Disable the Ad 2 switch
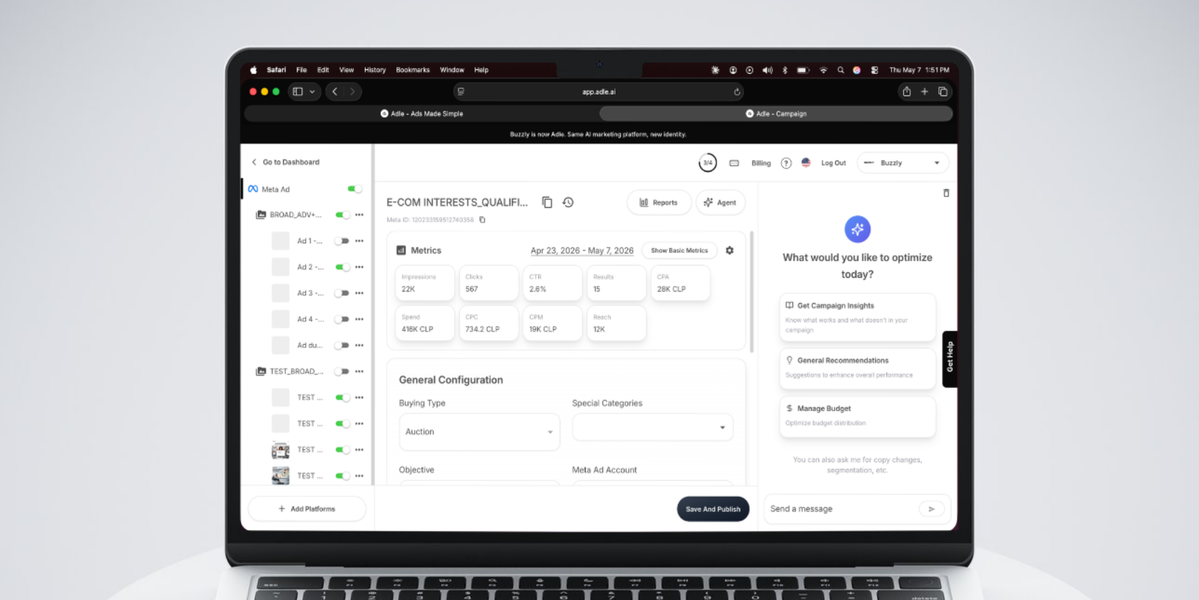This screenshot has width=1199, height=600. (x=343, y=267)
